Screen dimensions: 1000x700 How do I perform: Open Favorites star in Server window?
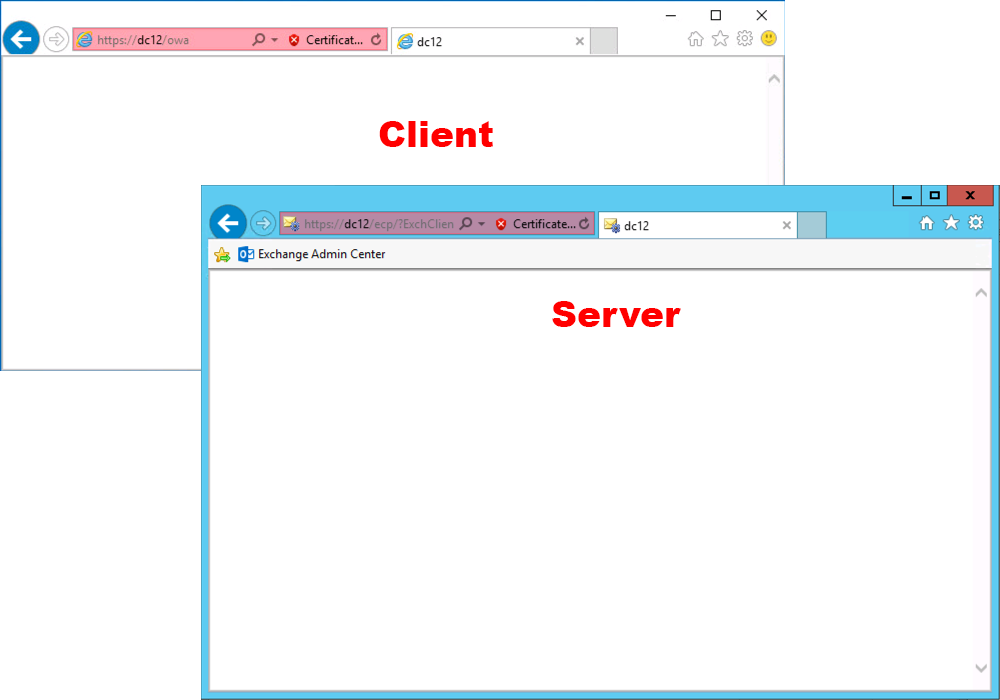tap(951, 222)
